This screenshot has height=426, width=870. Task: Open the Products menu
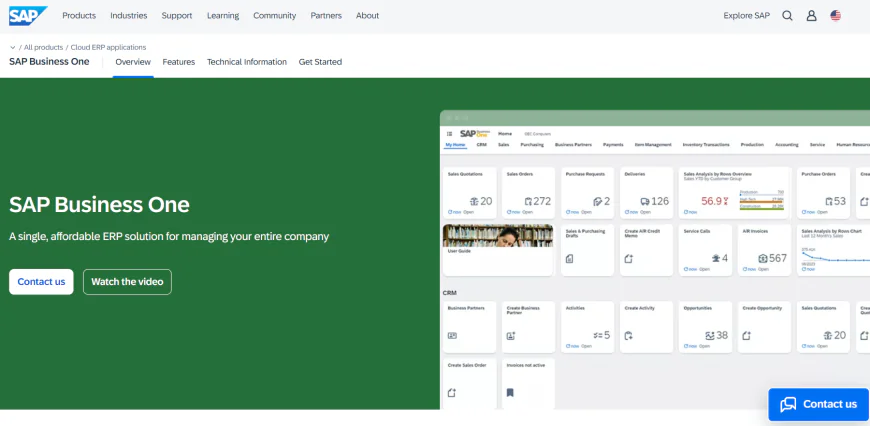point(79,16)
